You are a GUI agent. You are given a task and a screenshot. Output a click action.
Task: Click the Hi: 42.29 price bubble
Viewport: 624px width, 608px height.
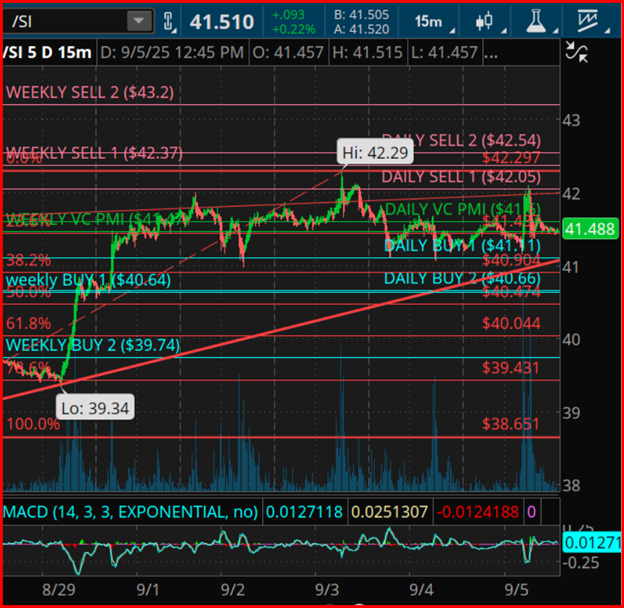(x=375, y=152)
